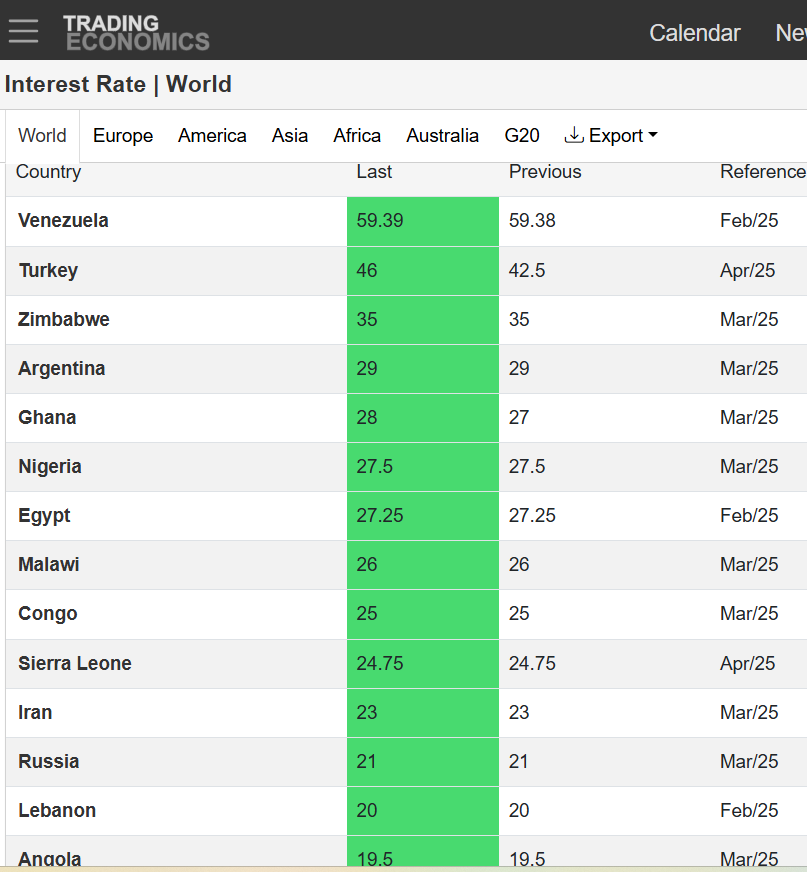Open the hamburger navigation menu

tap(23, 31)
